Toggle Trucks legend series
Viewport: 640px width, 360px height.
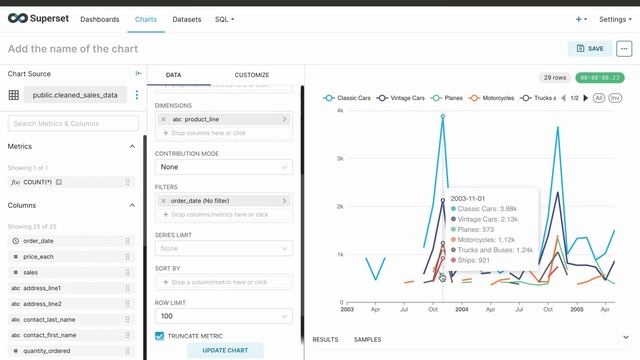538,98
